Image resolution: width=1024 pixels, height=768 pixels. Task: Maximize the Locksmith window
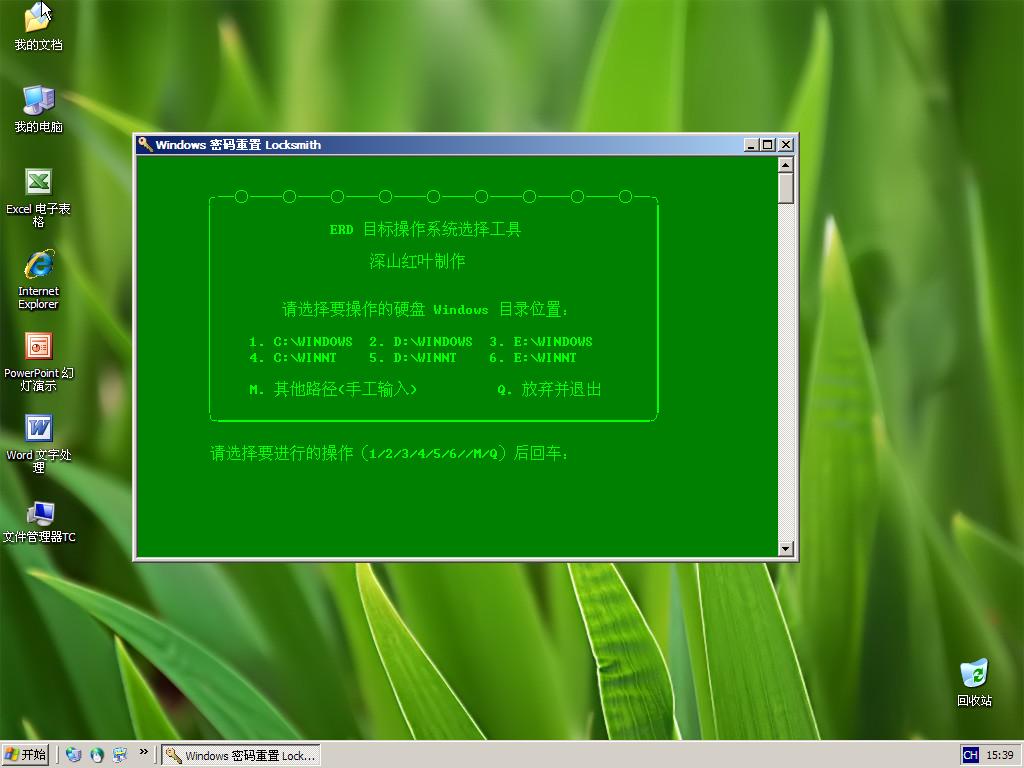point(768,145)
